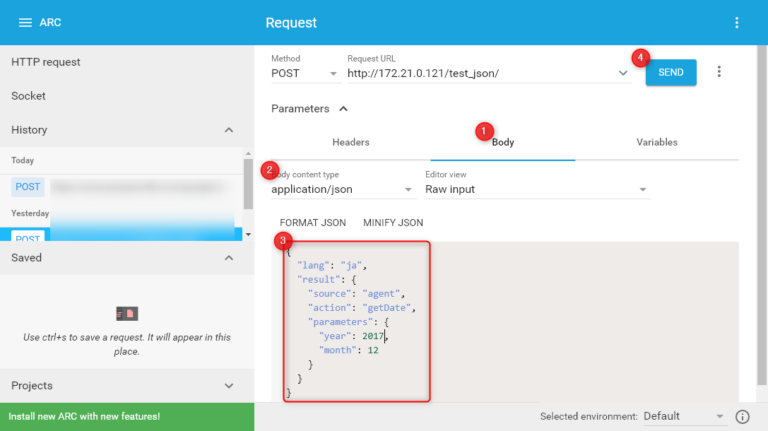
Task: Click inside the Request URL field
Action: tap(480, 74)
